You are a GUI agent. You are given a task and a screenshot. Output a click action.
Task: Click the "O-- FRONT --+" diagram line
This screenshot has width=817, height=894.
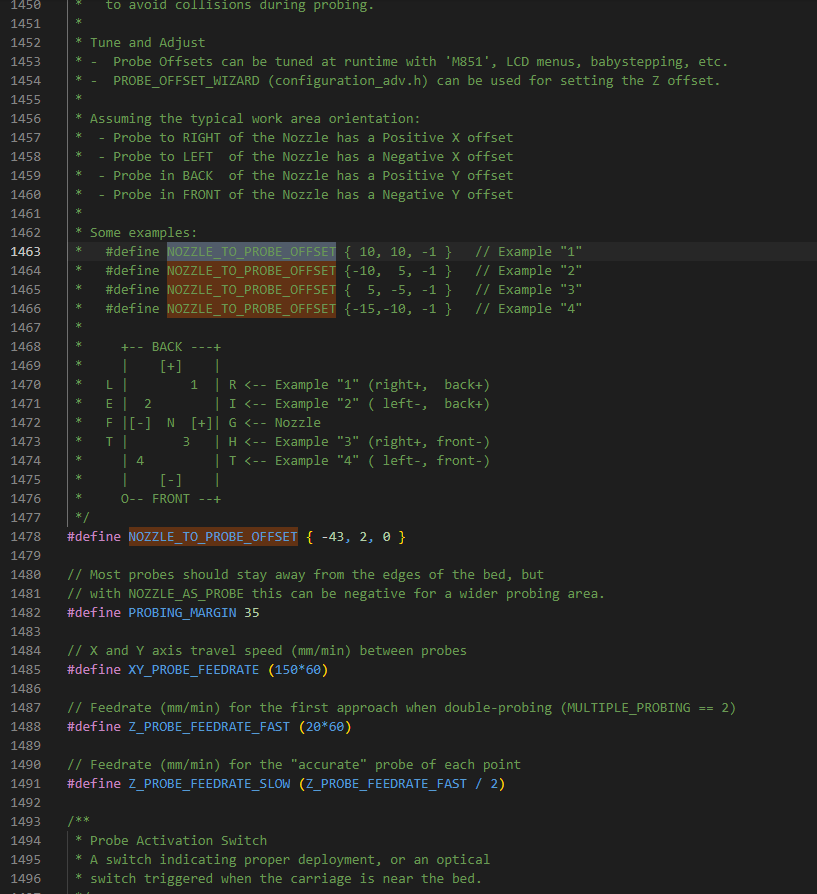pyautogui.click(x=171, y=498)
